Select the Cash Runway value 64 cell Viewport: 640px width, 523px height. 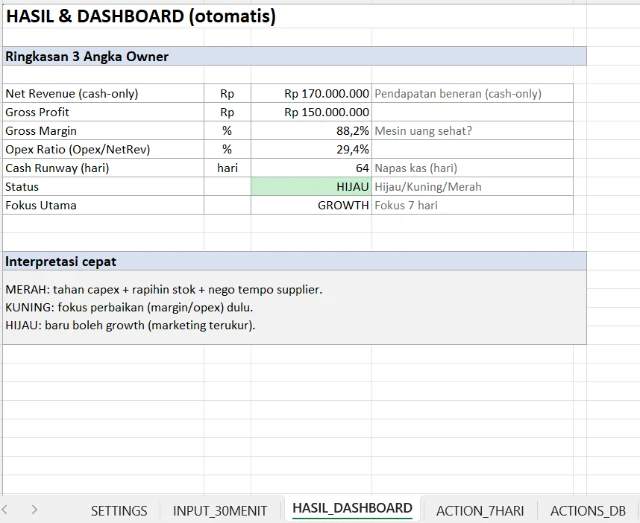(311, 168)
